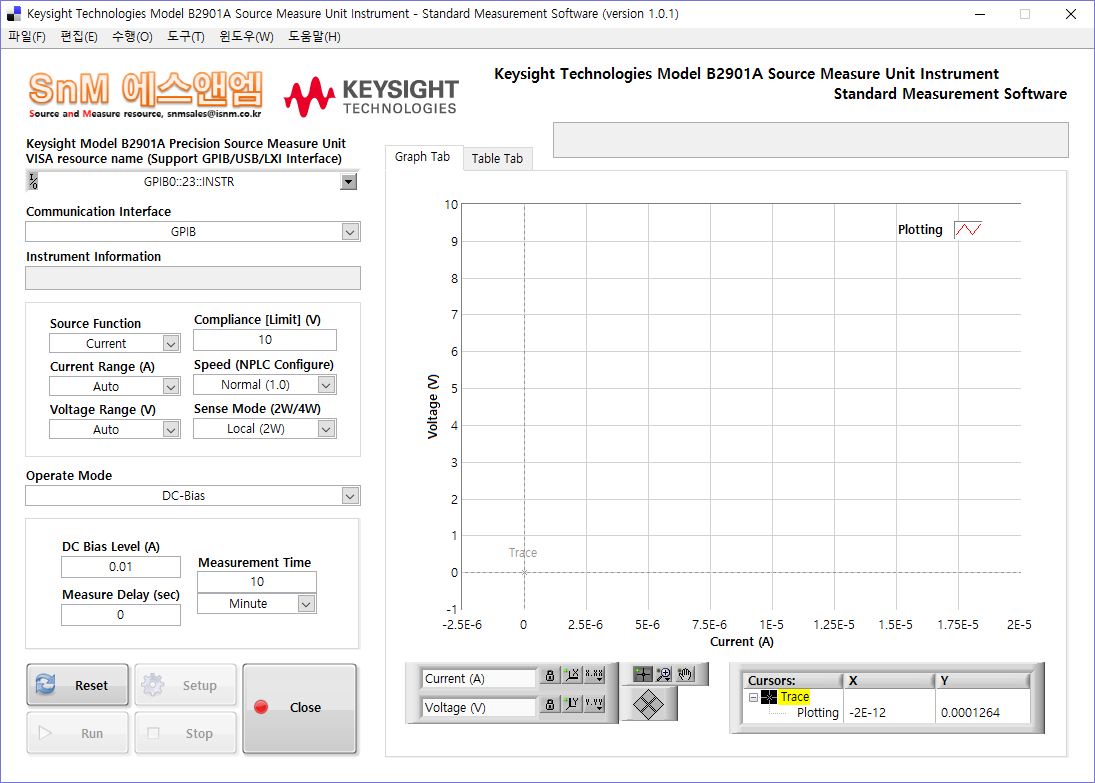Open the 도움말(H) menu
This screenshot has height=783, width=1095.
coord(314,37)
